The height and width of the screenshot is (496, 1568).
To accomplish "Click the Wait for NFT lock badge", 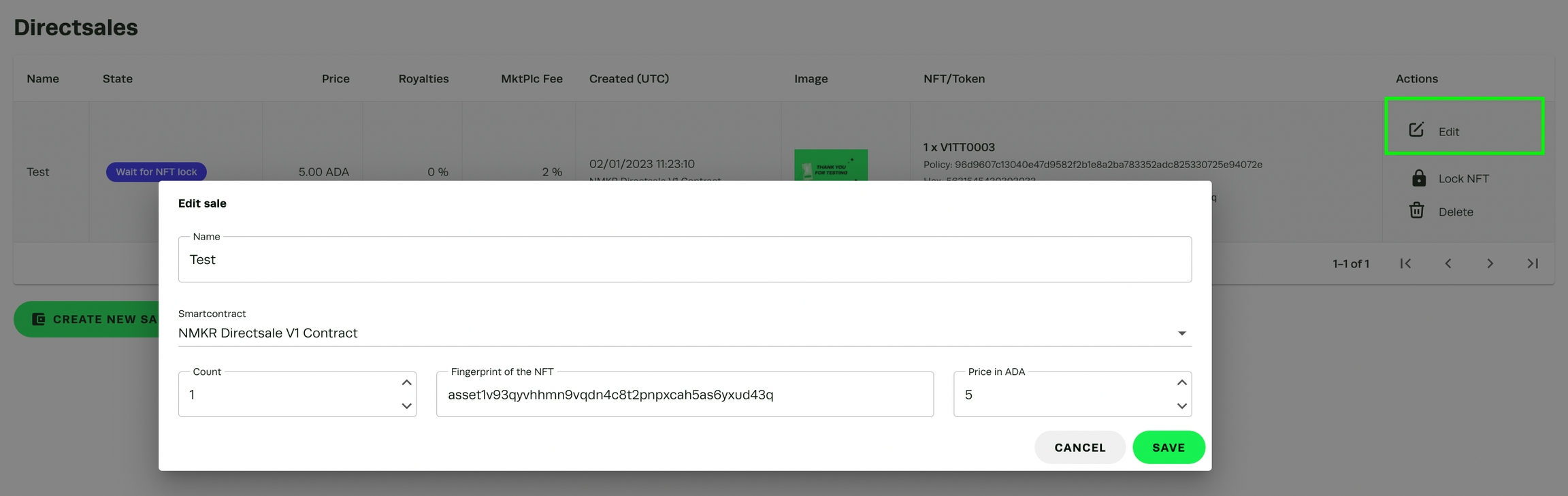I will point(156,172).
